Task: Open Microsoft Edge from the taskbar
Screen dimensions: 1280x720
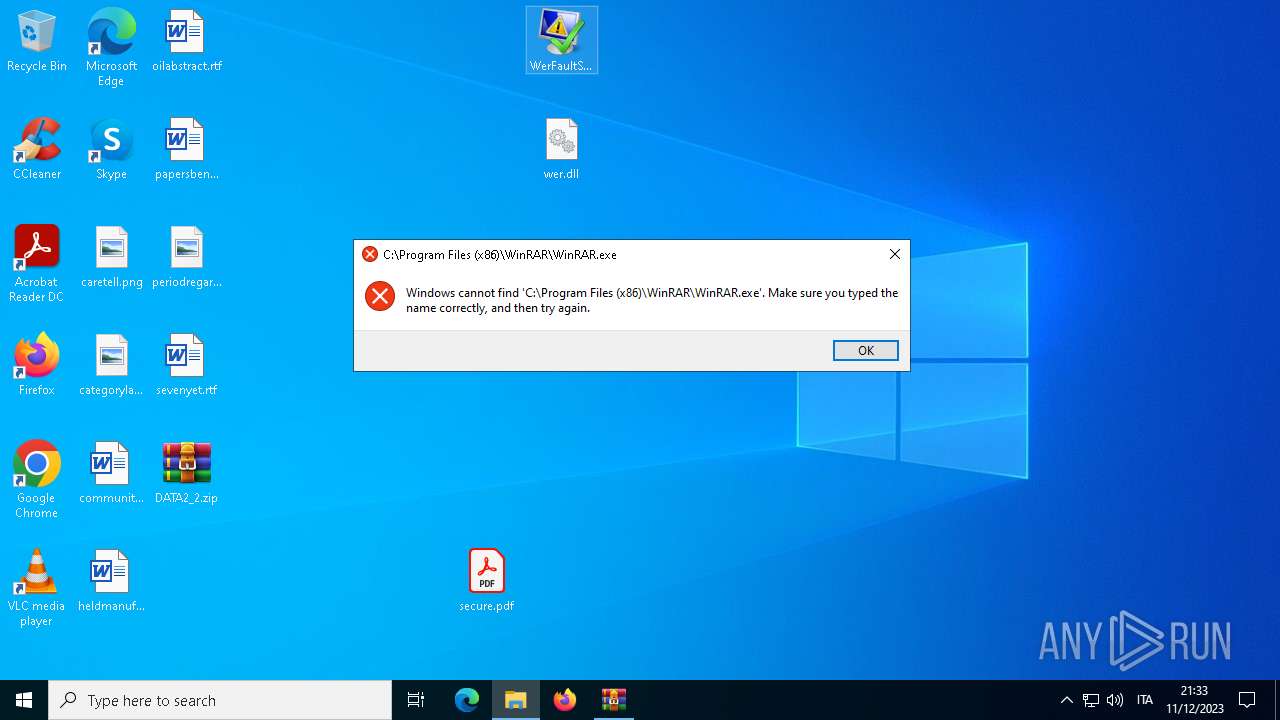Action: (467, 700)
